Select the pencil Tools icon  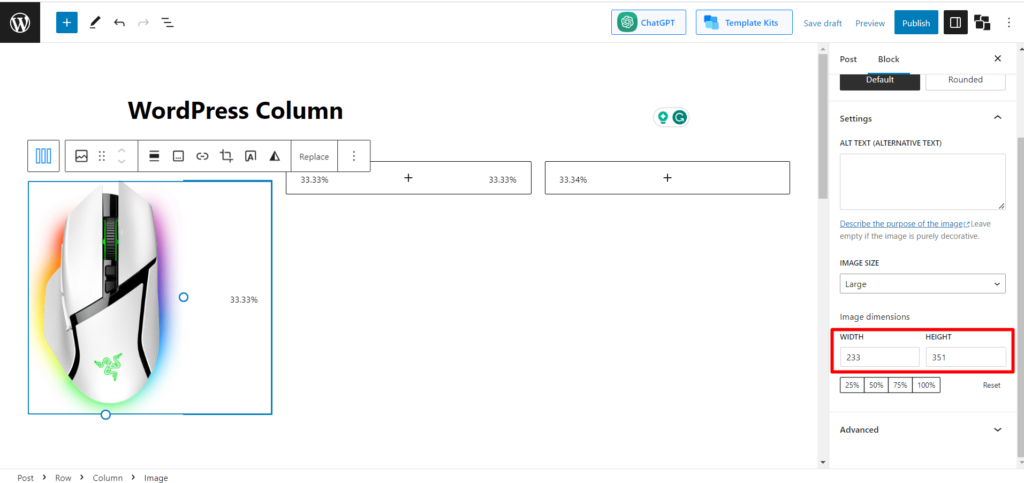(95, 23)
